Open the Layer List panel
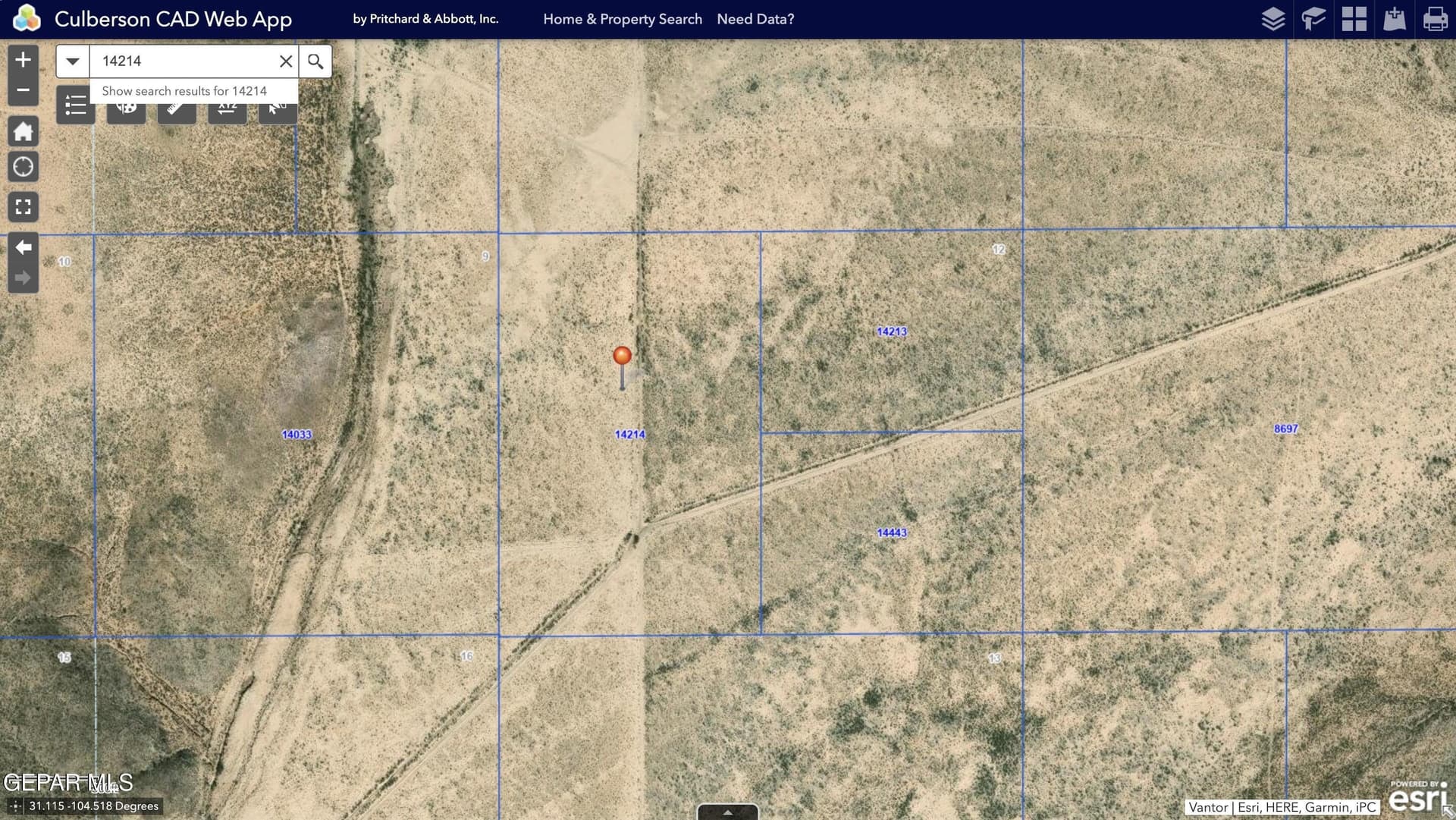1456x820 pixels. point(1274,19)
